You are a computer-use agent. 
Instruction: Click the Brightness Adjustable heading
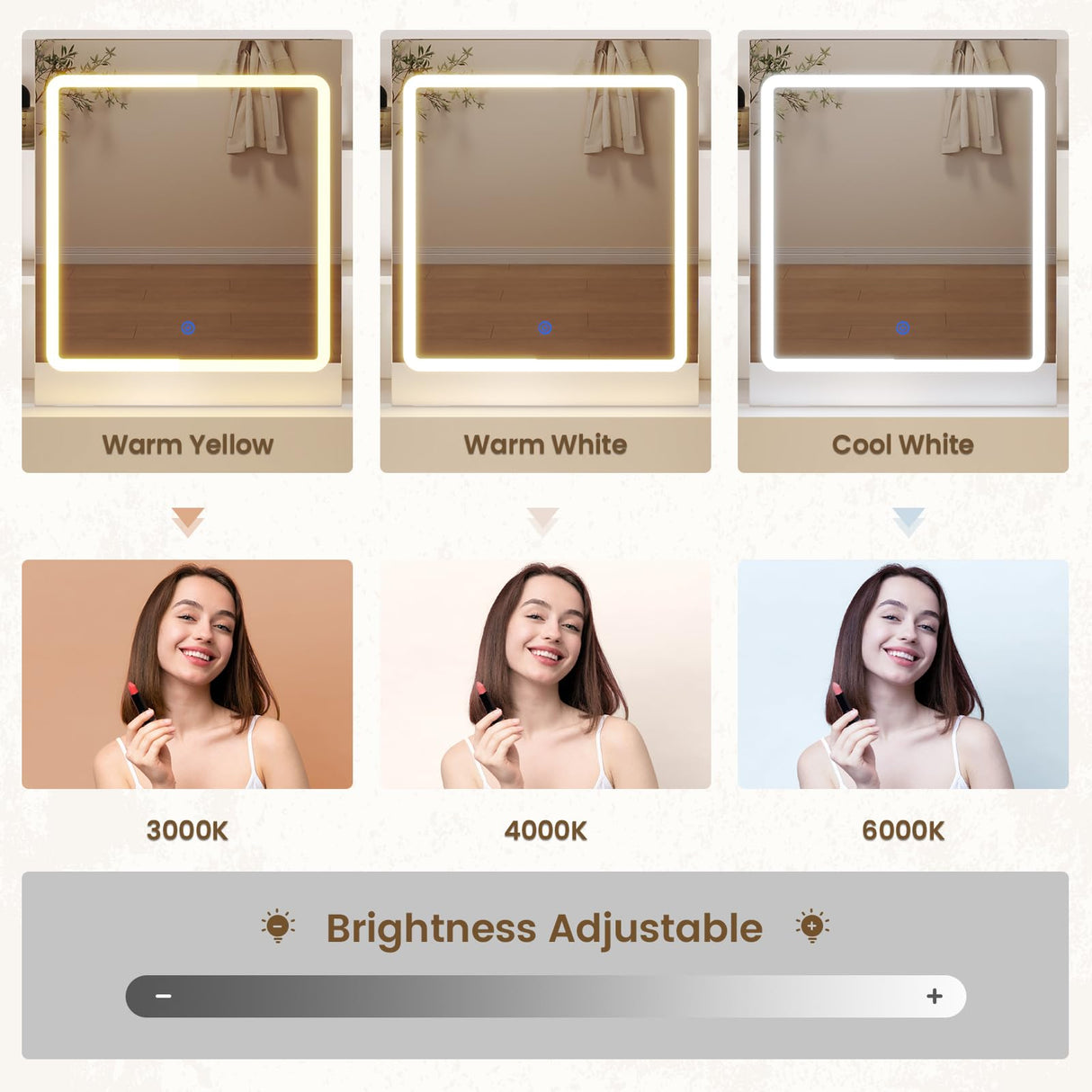544,928
